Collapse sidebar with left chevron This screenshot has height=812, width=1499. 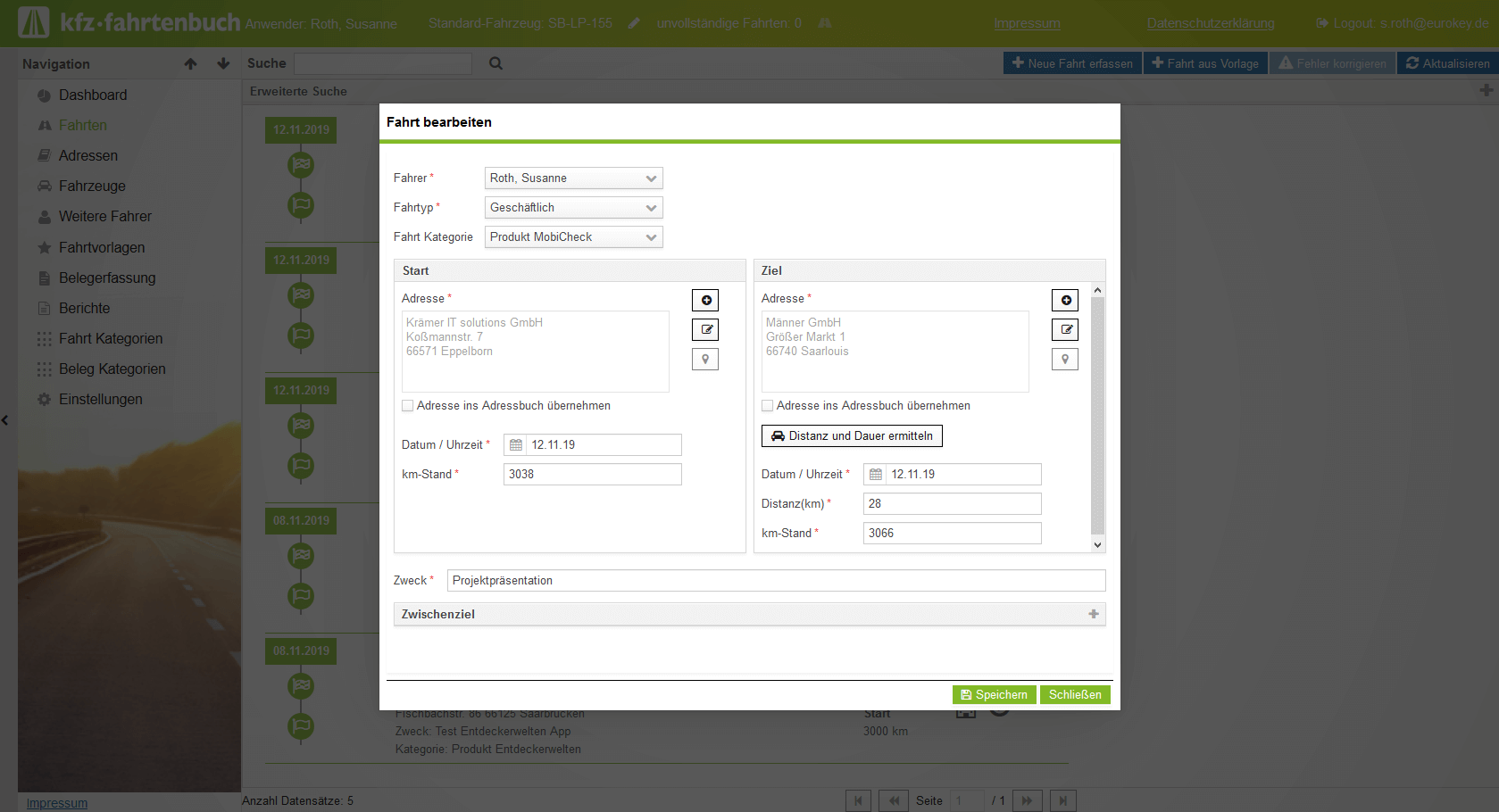(4, 419)
